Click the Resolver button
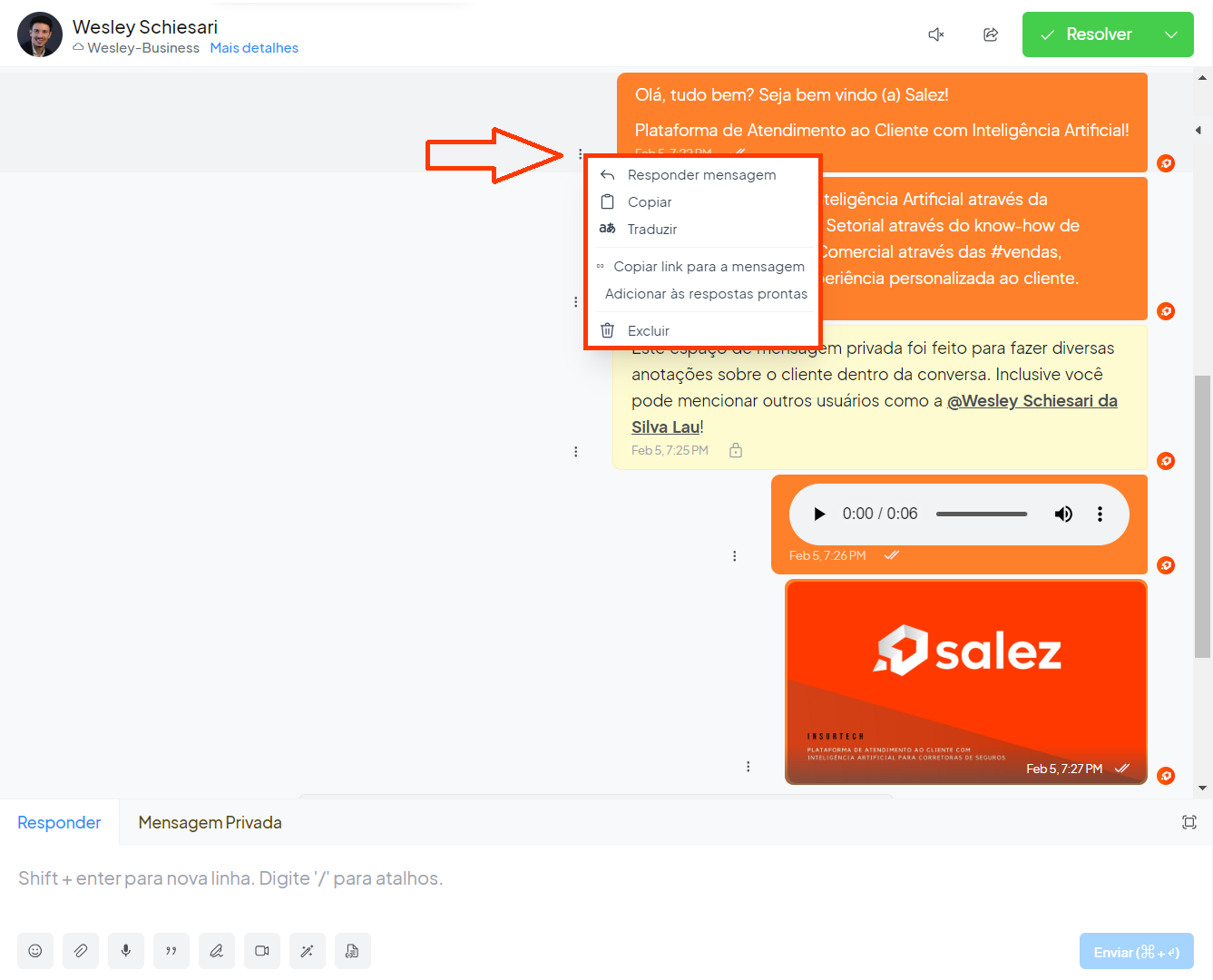The width and height of the screenshot is (1213, 980). click(1086, 34)
